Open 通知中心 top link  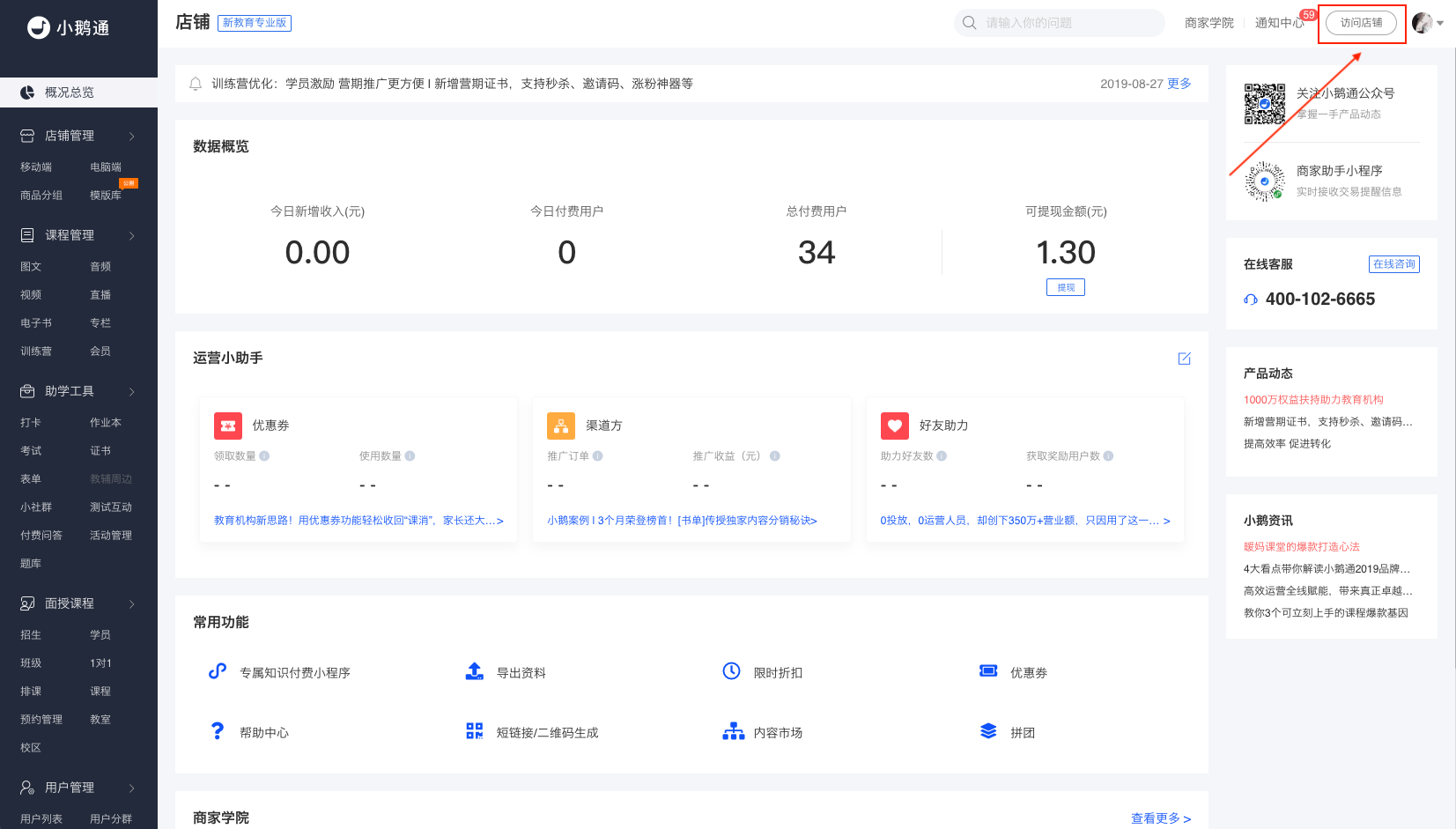click(x=1280, y=23)
